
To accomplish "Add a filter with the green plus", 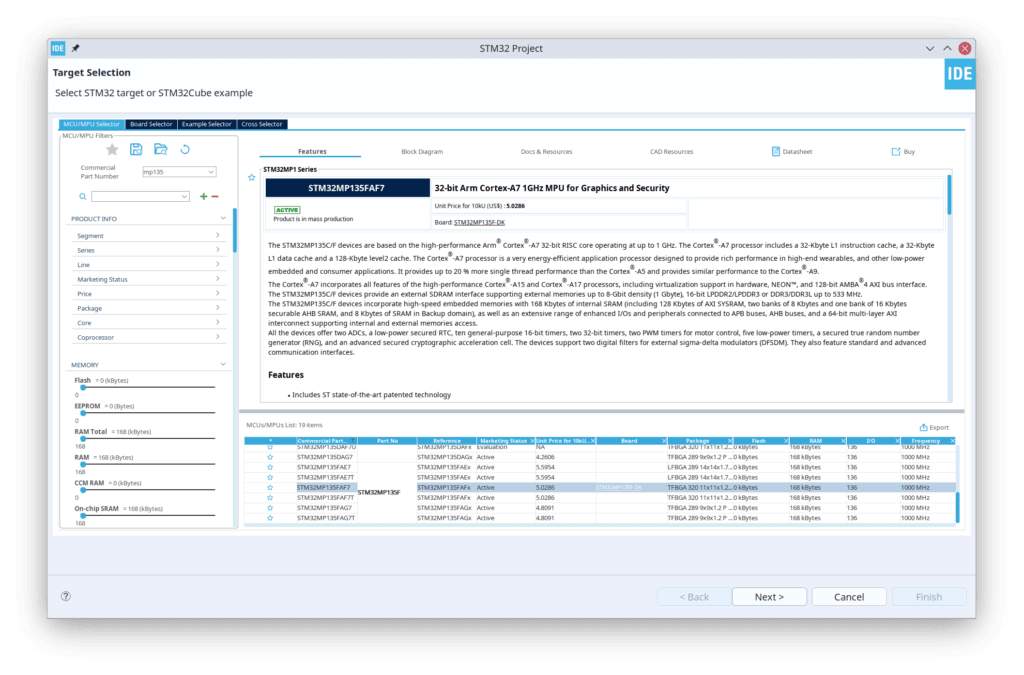I will (x=204, y=196).
